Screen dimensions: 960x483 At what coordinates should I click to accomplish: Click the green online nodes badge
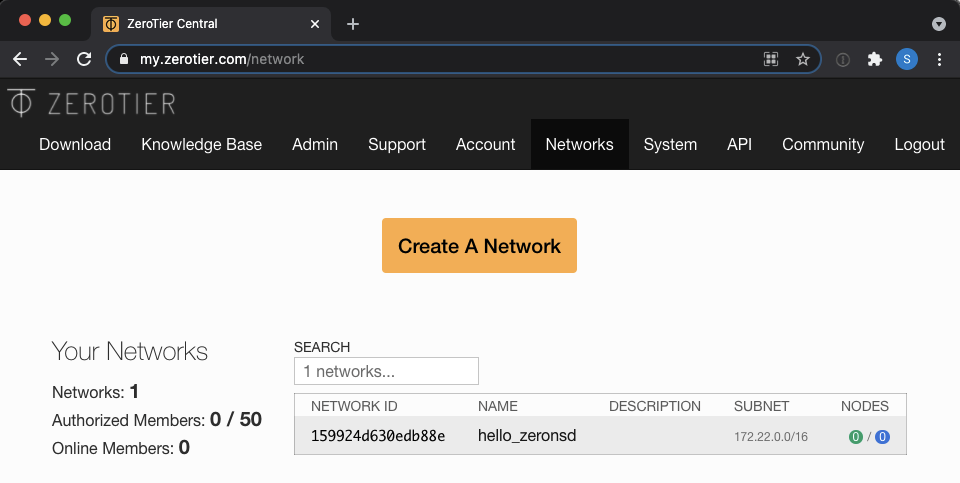pos(856,436)
